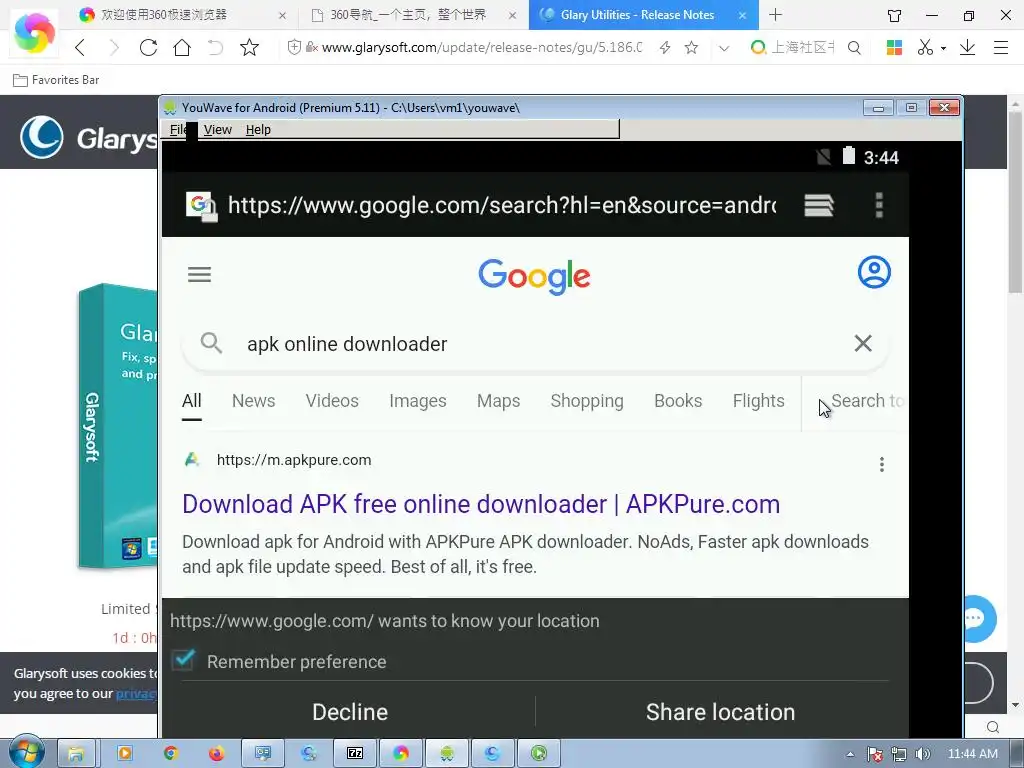Viewport: 1024px width, 768px height.
Task: Expand the address bar history chevron
Action: [724, 48]
